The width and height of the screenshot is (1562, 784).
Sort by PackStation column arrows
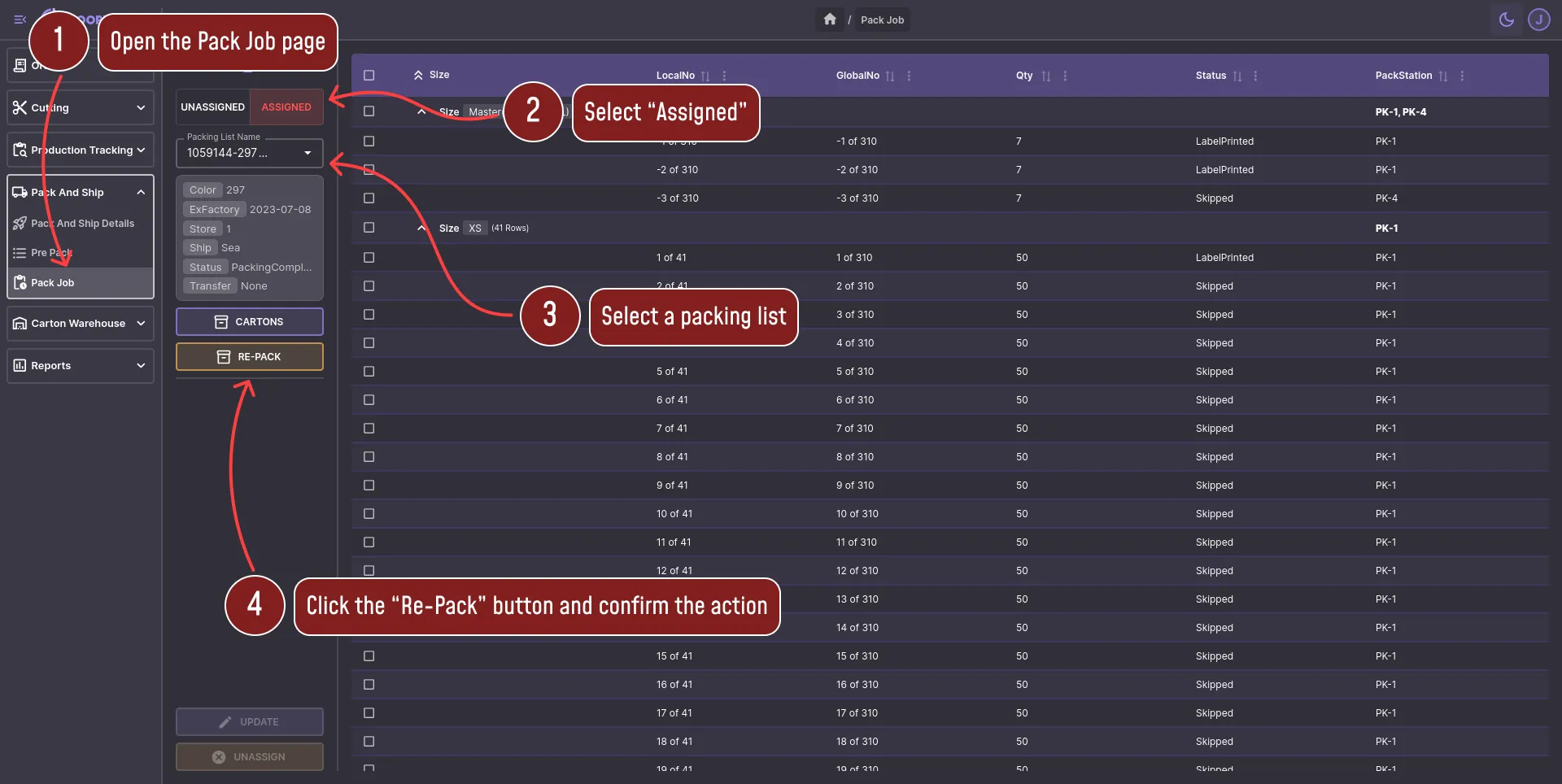(x=1442, y=76)
